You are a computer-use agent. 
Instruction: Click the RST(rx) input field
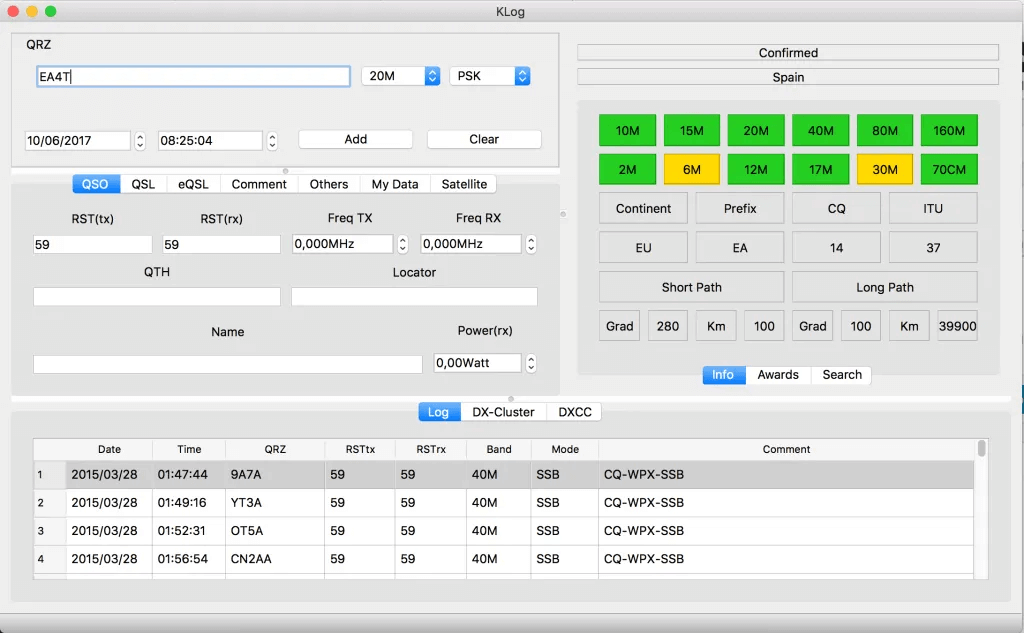coord(221,244)
